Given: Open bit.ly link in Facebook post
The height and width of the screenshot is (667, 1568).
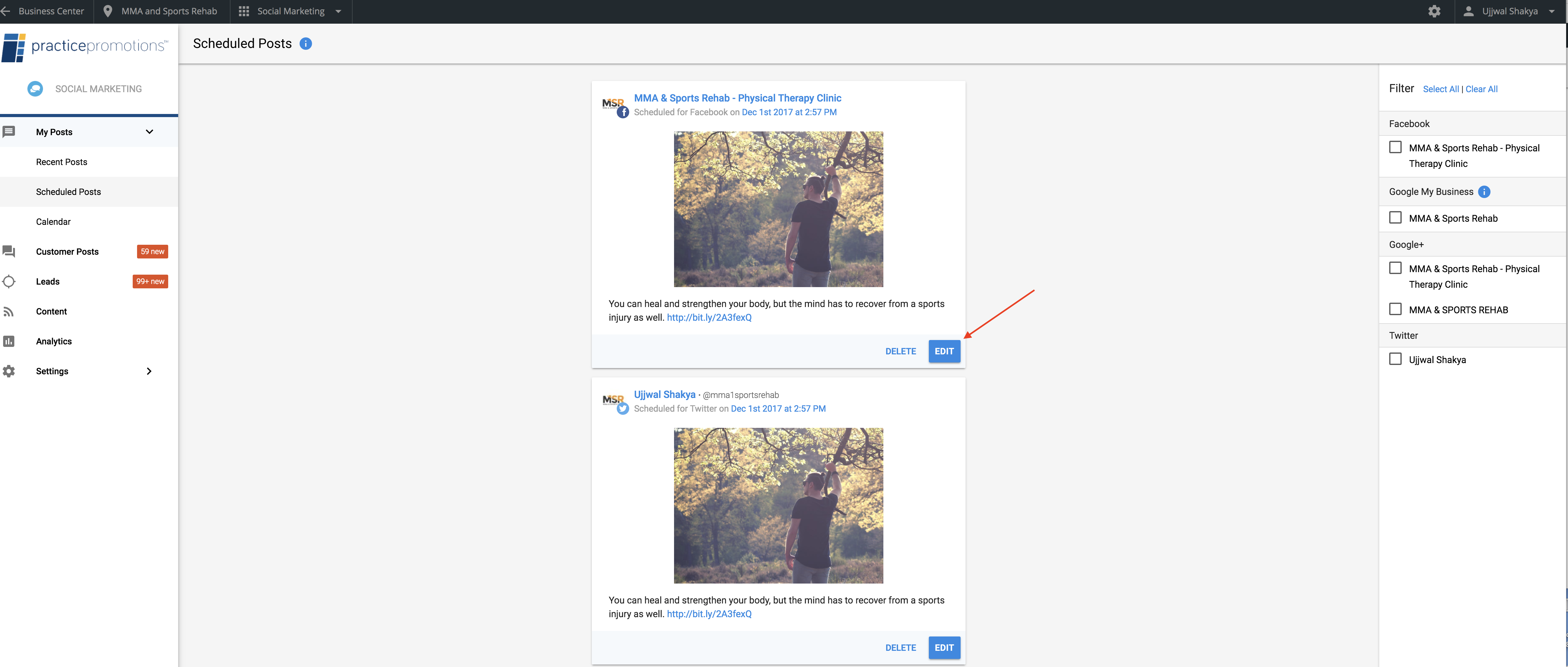Looking at the screenshot, I should tap(709, 317).
